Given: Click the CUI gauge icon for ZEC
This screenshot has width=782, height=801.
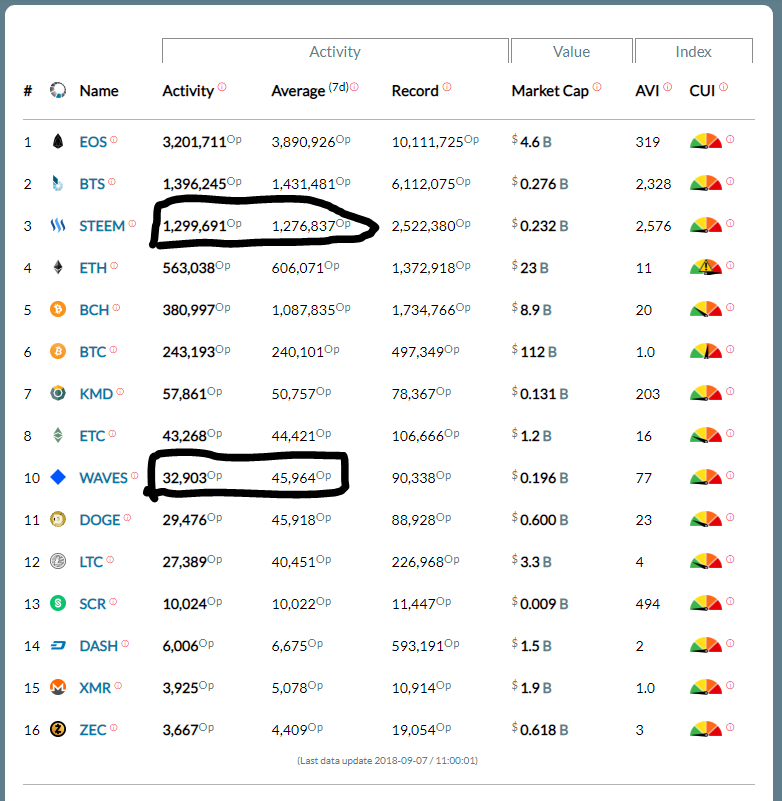Looking at the screenshot, I should (x=705, y=729).
